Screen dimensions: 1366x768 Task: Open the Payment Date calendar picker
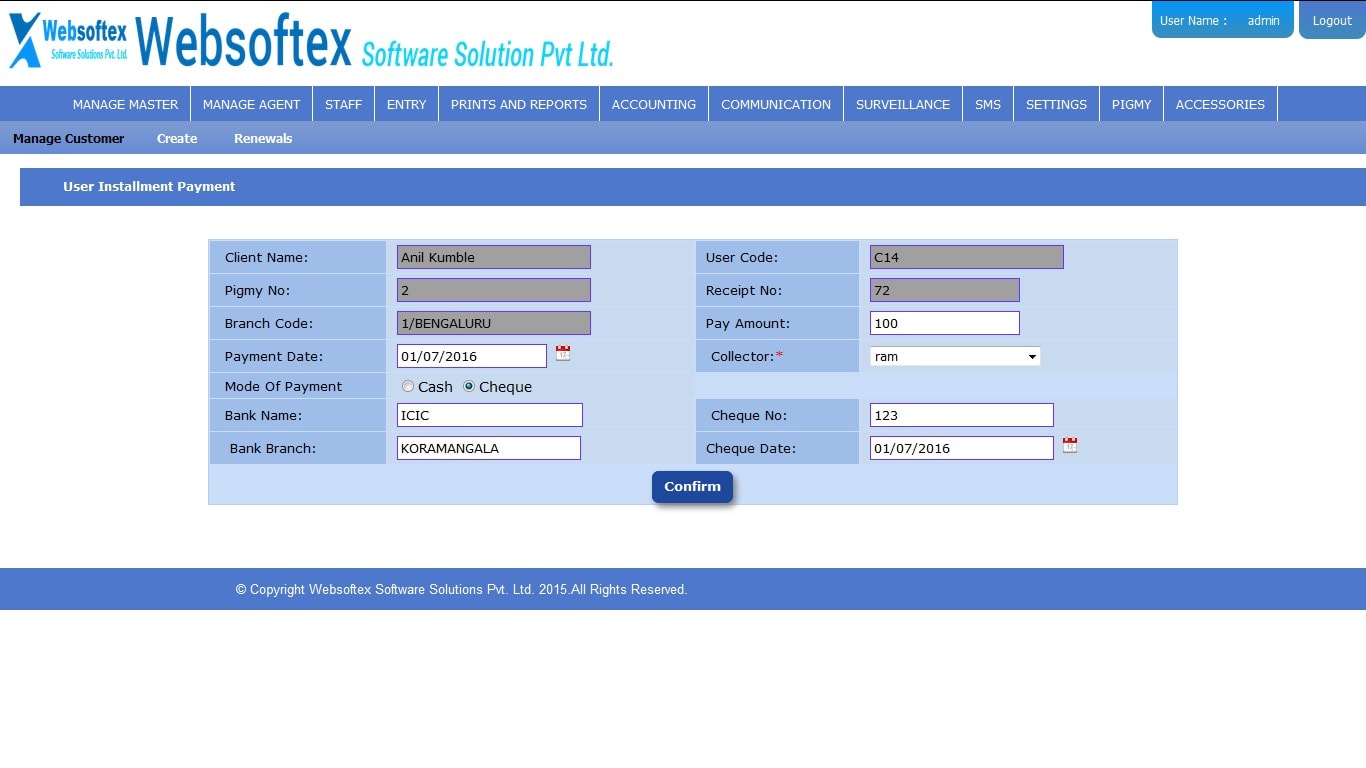(x=563, y=353)
